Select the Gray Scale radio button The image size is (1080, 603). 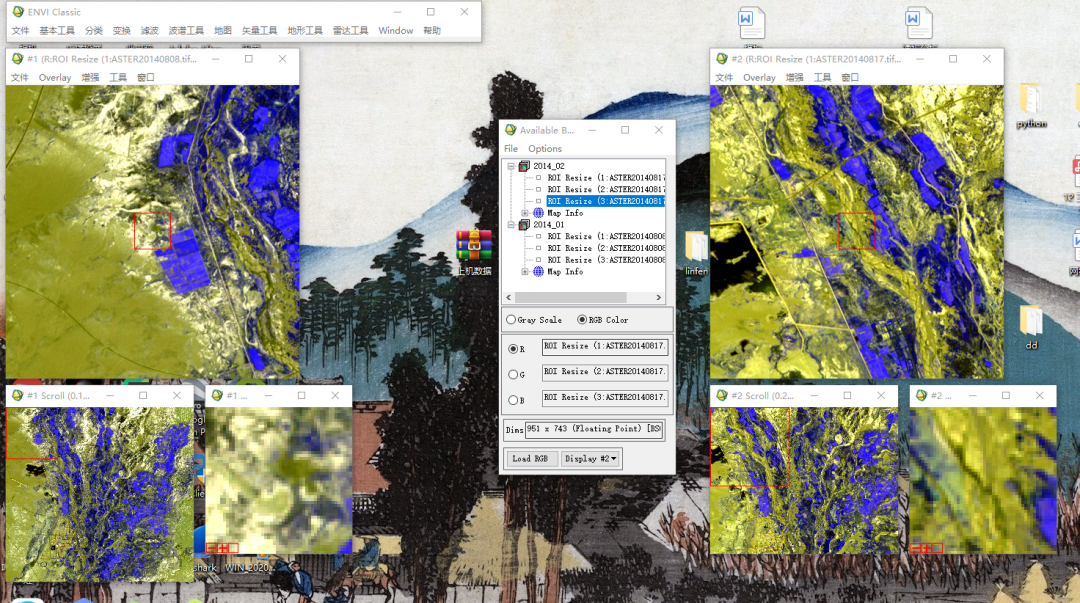coord(511,320)
